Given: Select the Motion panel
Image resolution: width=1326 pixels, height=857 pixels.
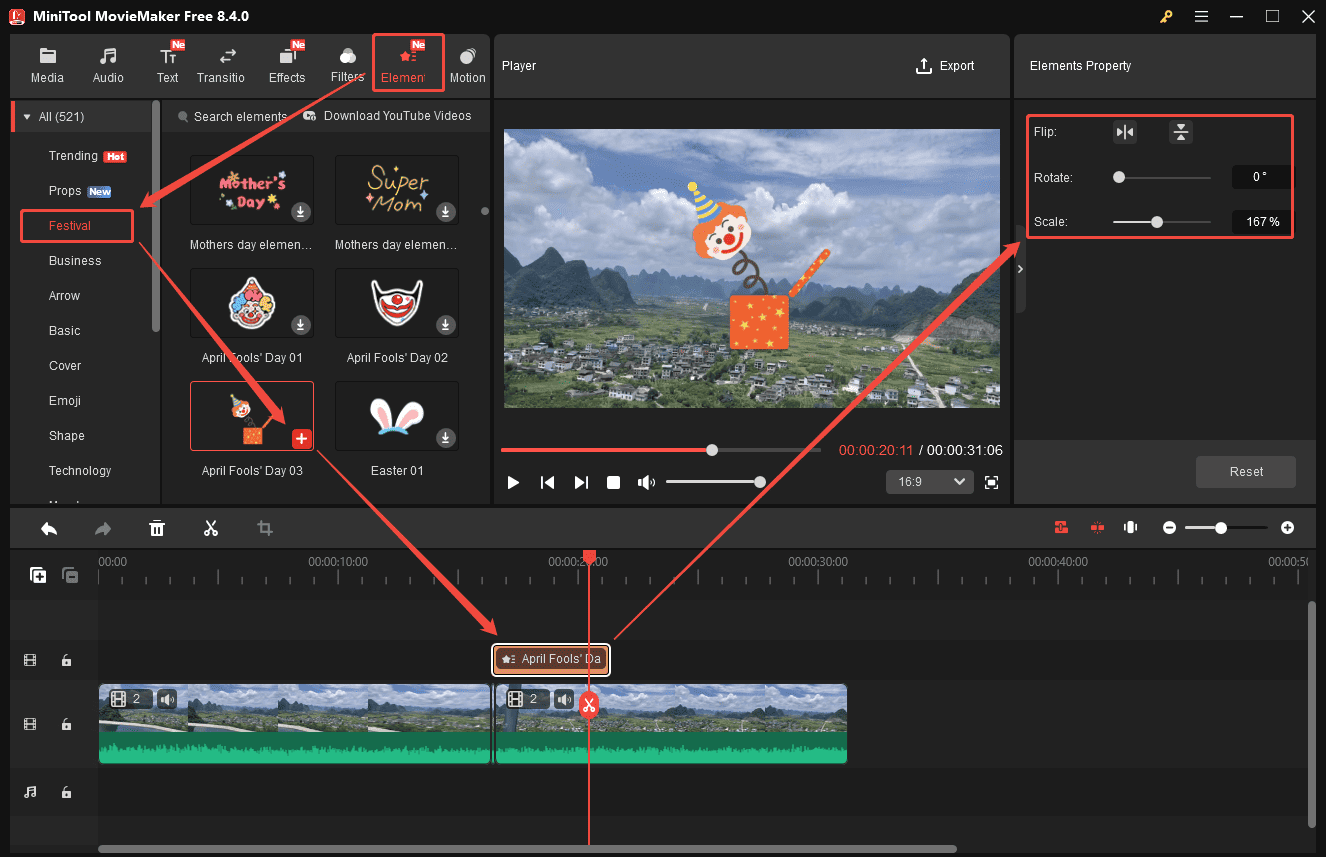Looking at the screenshot, I should tap(467, 65).
